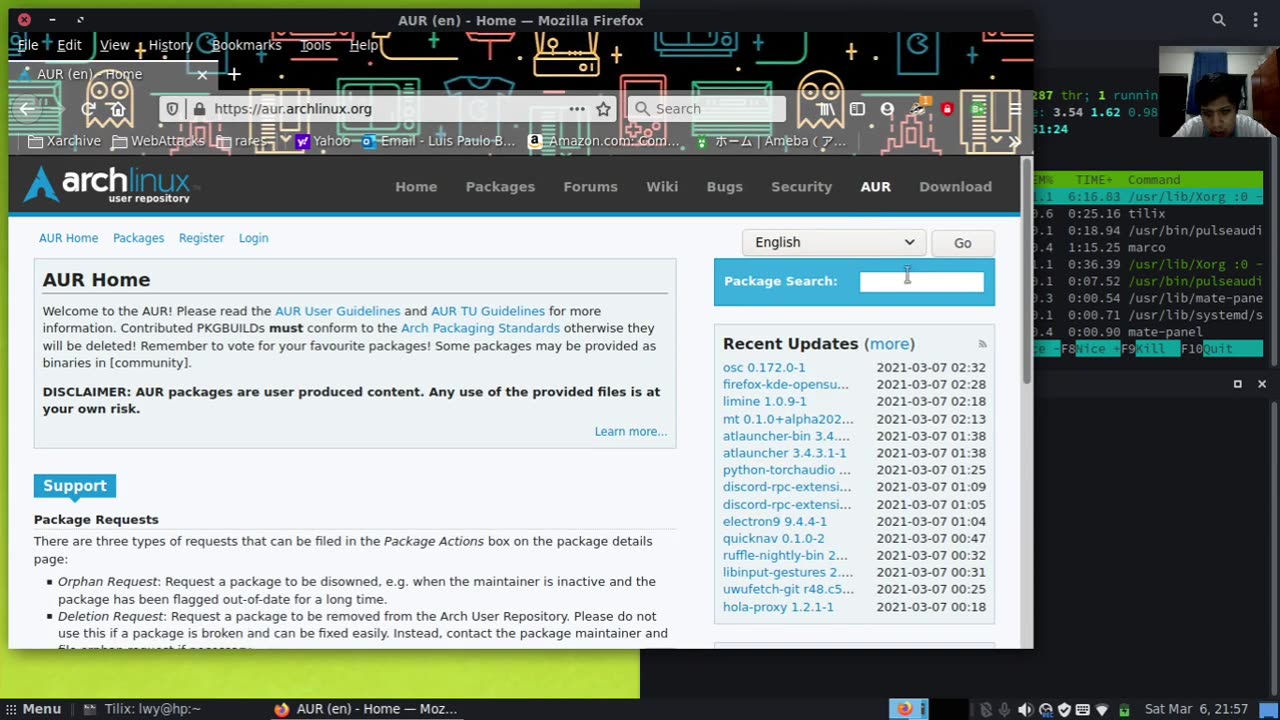Open the History menu
This screenshot has width=1280, height=720.
pos(170,45)
